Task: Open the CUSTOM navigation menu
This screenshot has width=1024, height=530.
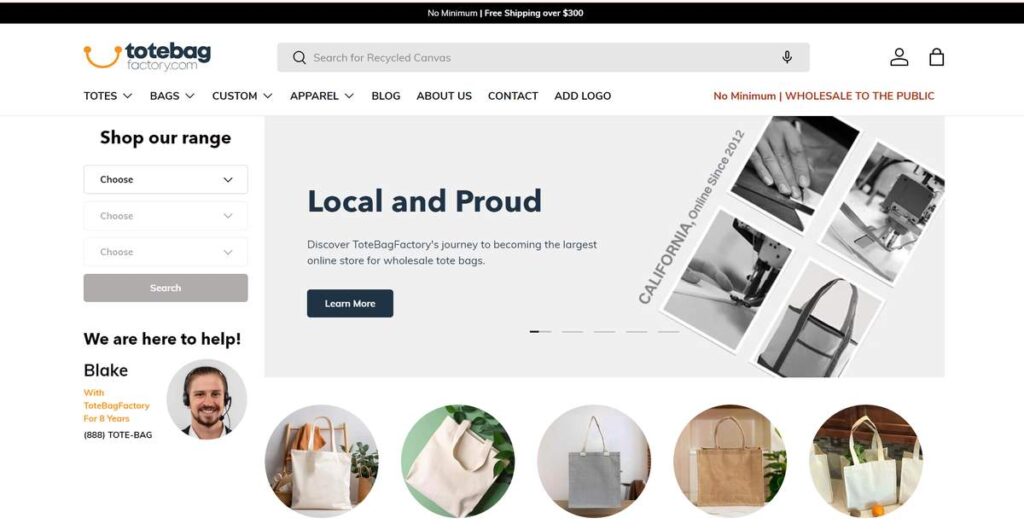Action: tap(242, 96)
